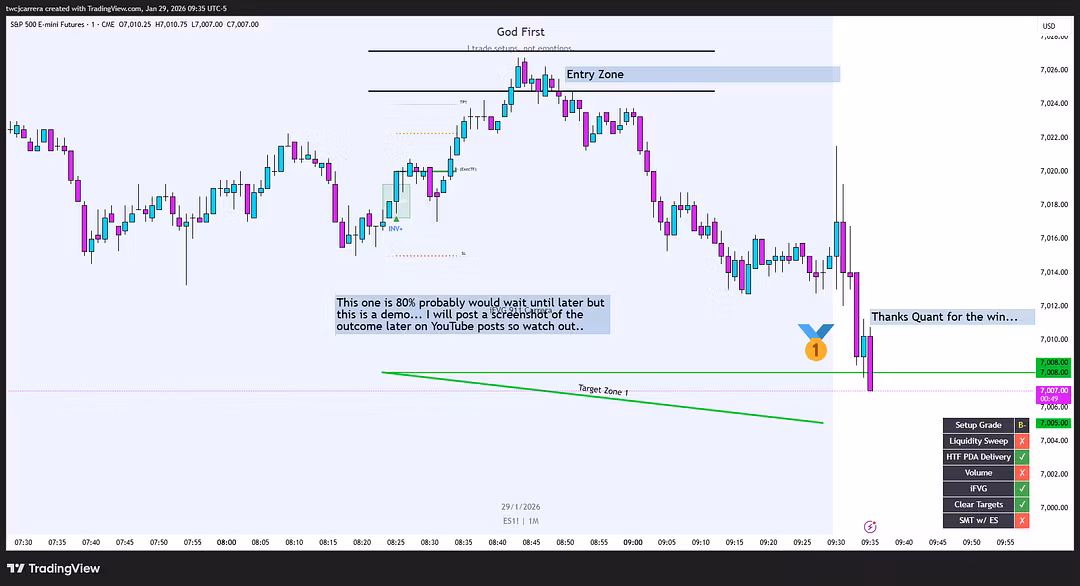Click the 08:30 time axis label
Screen dimensions: 1080x586
pyautogui.click(x=430, y=543)
